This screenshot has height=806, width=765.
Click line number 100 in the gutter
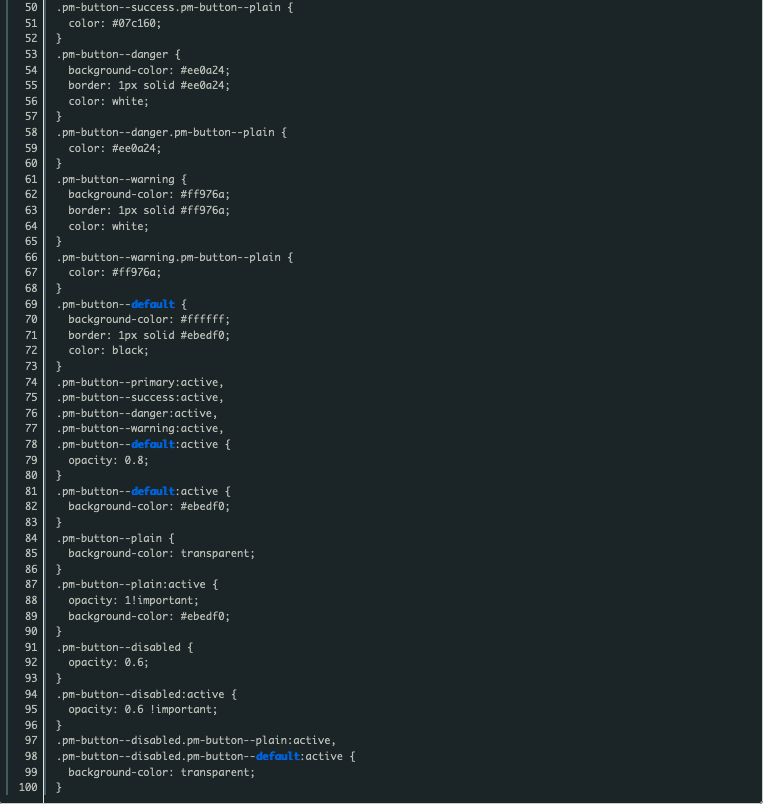[x=28, y=787]
